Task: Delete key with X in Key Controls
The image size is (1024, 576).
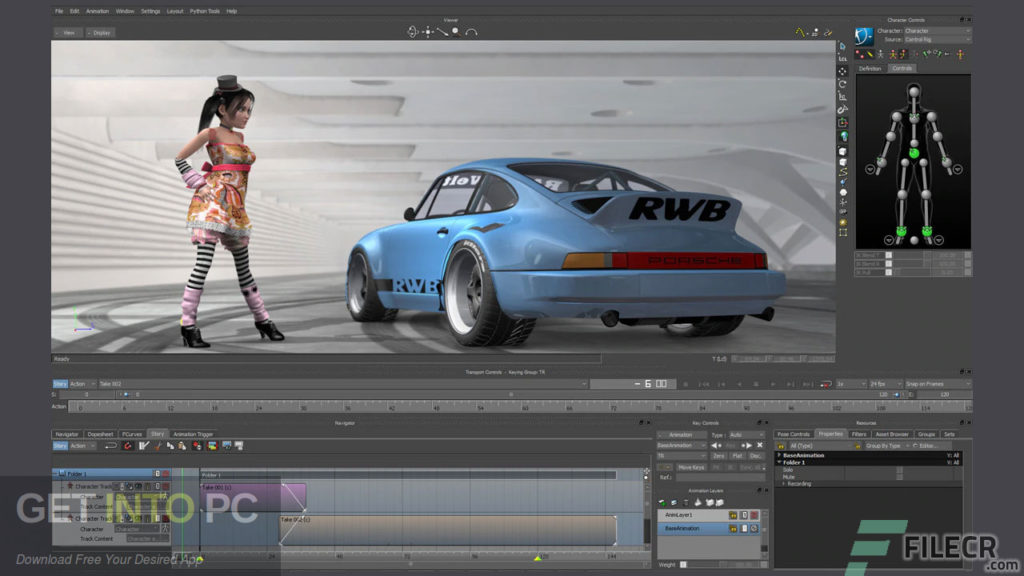Action: [760, 445]
